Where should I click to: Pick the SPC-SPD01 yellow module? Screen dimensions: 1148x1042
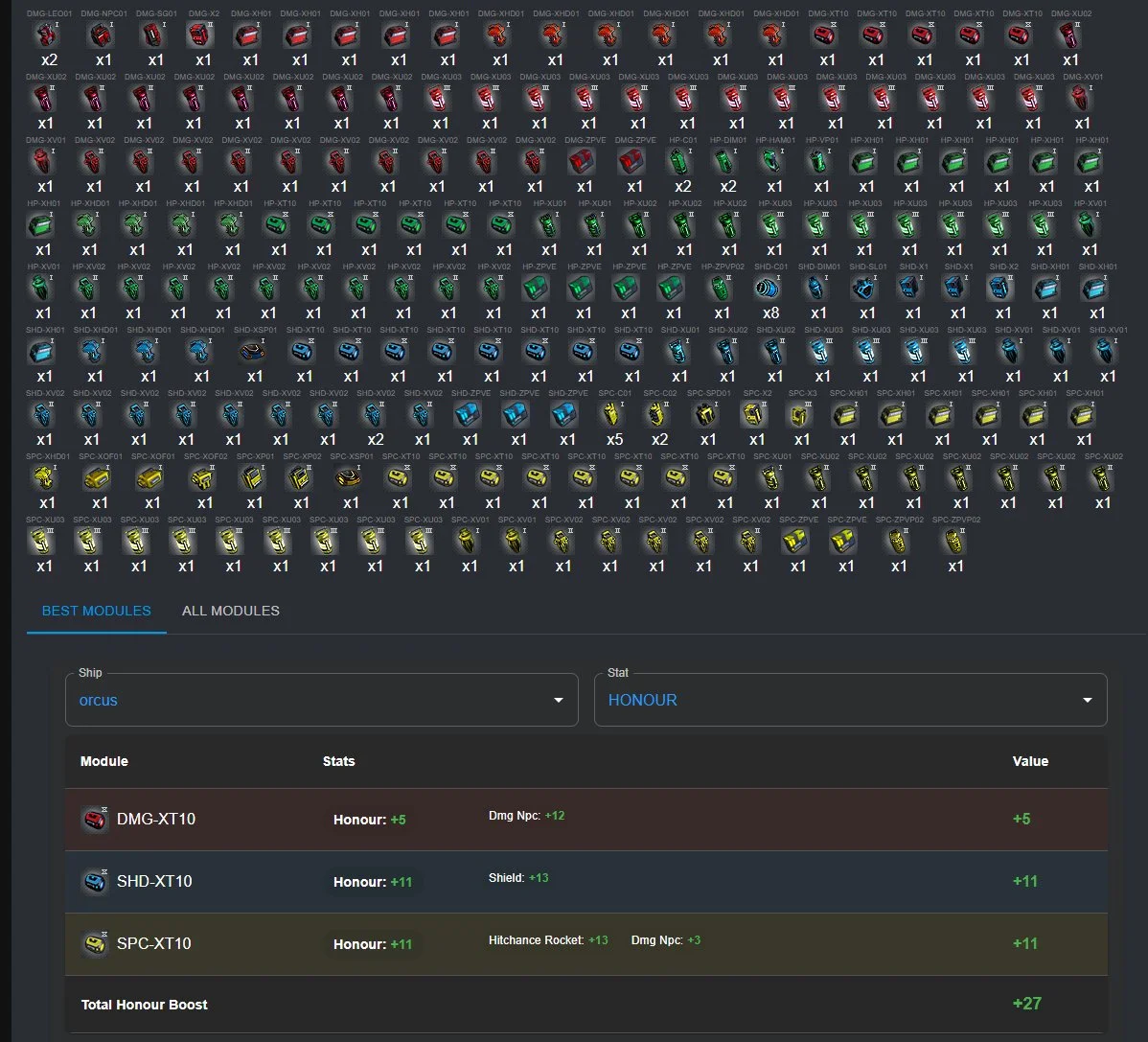[x=707, y=415]
